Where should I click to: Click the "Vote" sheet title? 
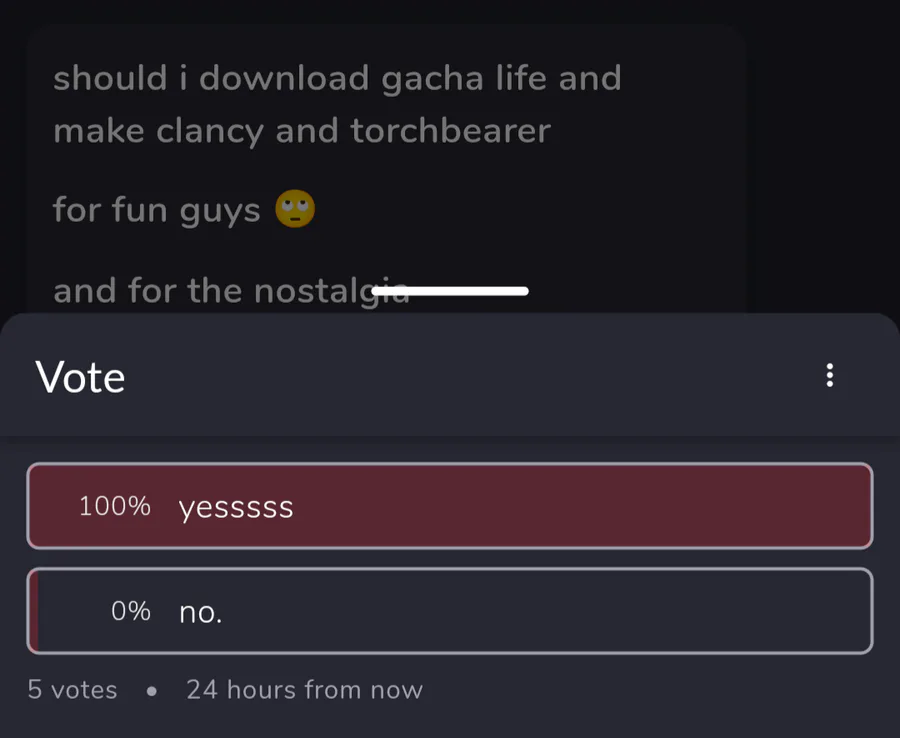(x=80, y=378)
